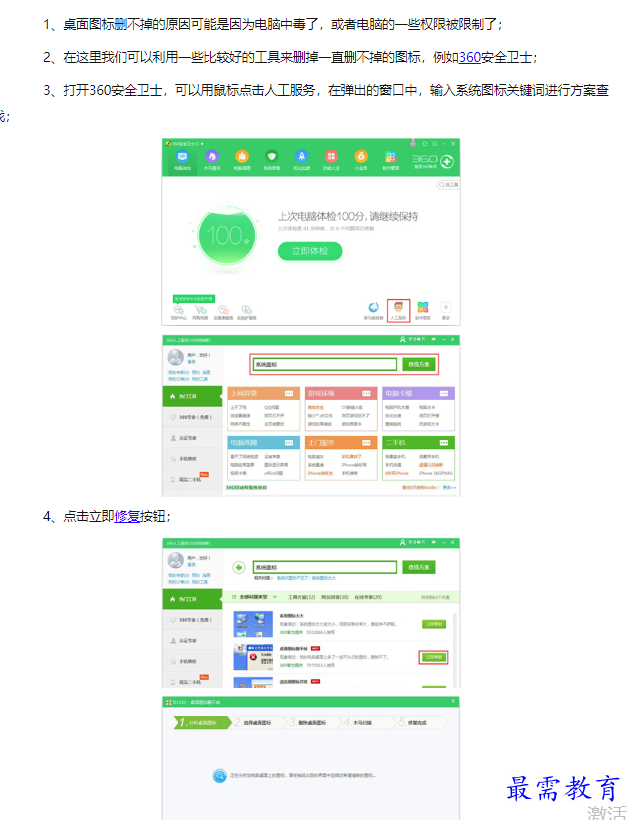Open the 全部问题类型 dropdown
Viewport: 628px width, 820px height.
pyautogui.click(x=255, y=597)
